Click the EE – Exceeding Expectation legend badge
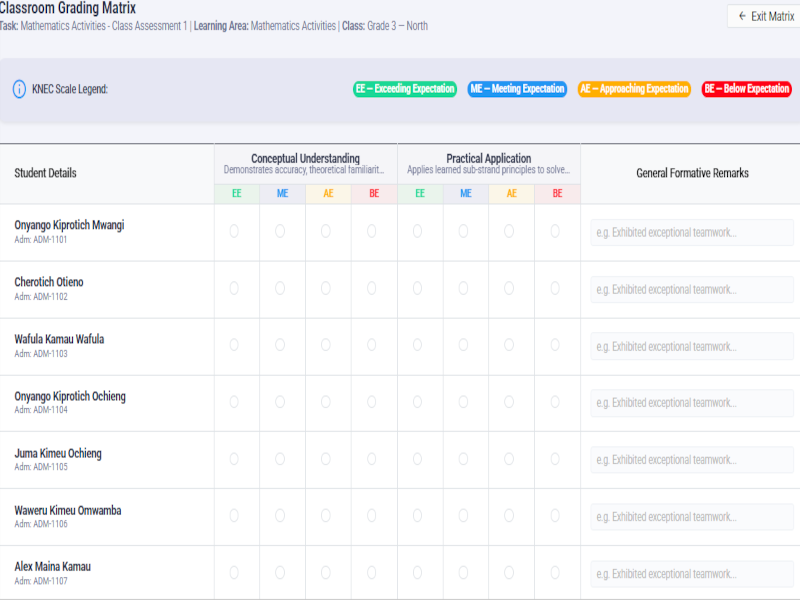 [405, 89]
